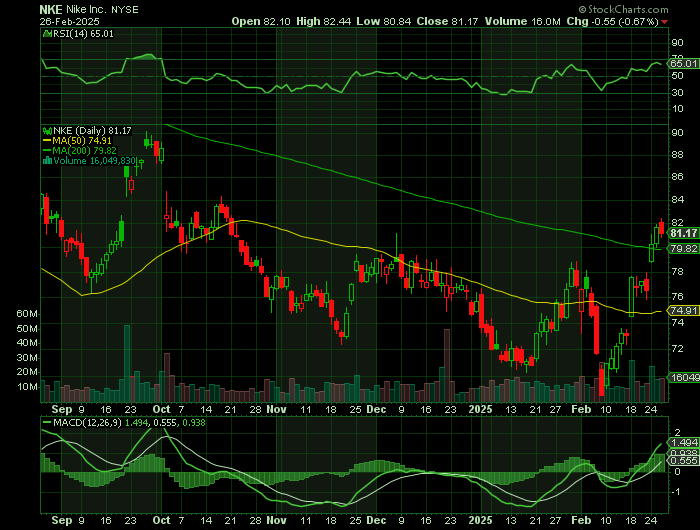Click the MA(200) 79.82 legend entry
The width and height of the screenshot is (700, 530).
tap(79, 150)
